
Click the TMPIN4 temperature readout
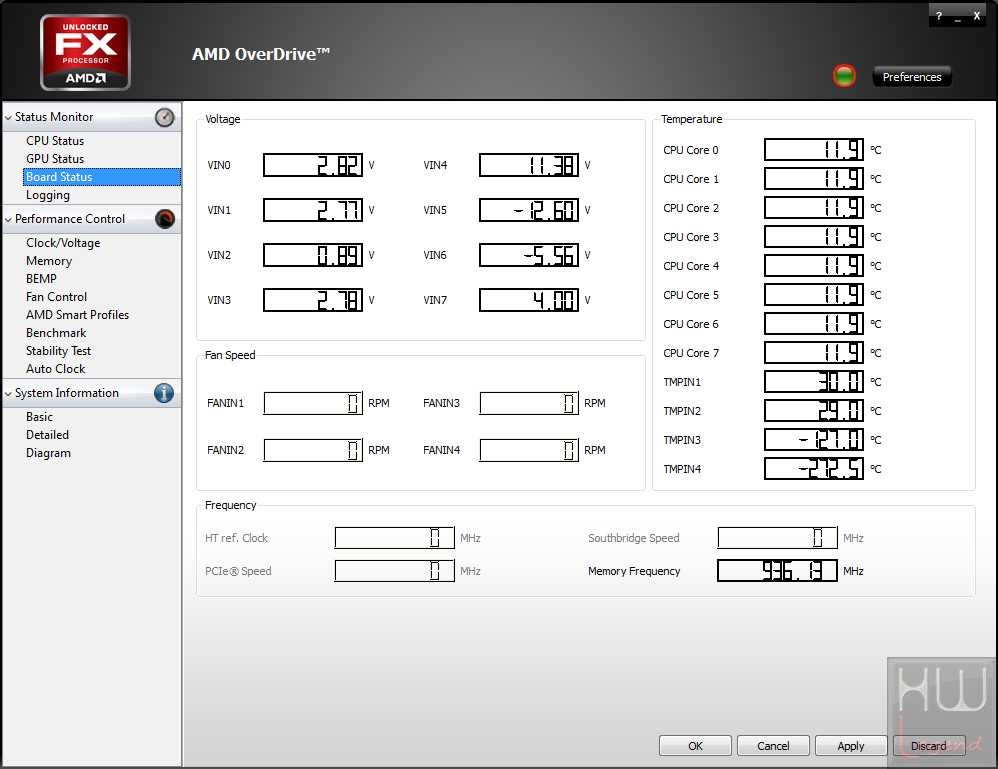point(814,469)
